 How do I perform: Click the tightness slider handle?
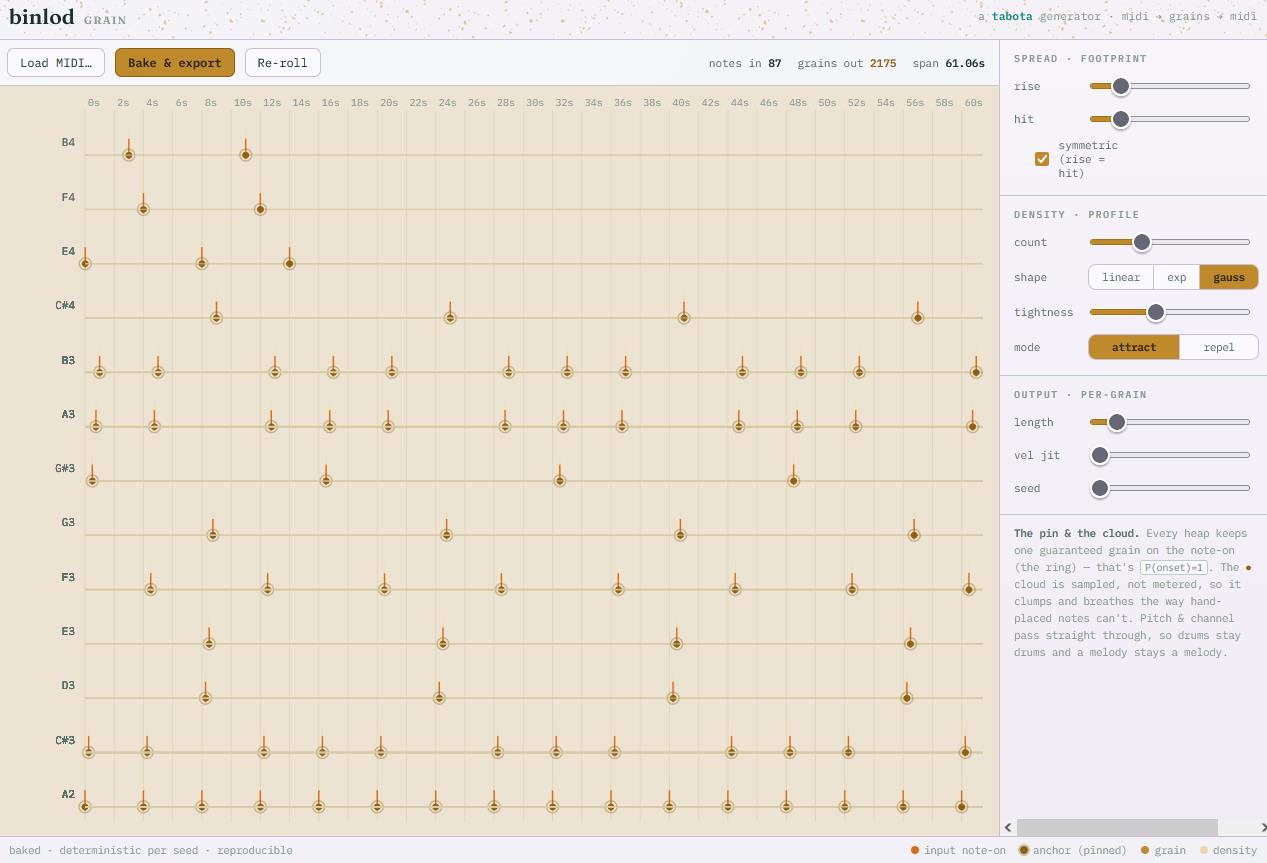click(x=1156, y=312)
